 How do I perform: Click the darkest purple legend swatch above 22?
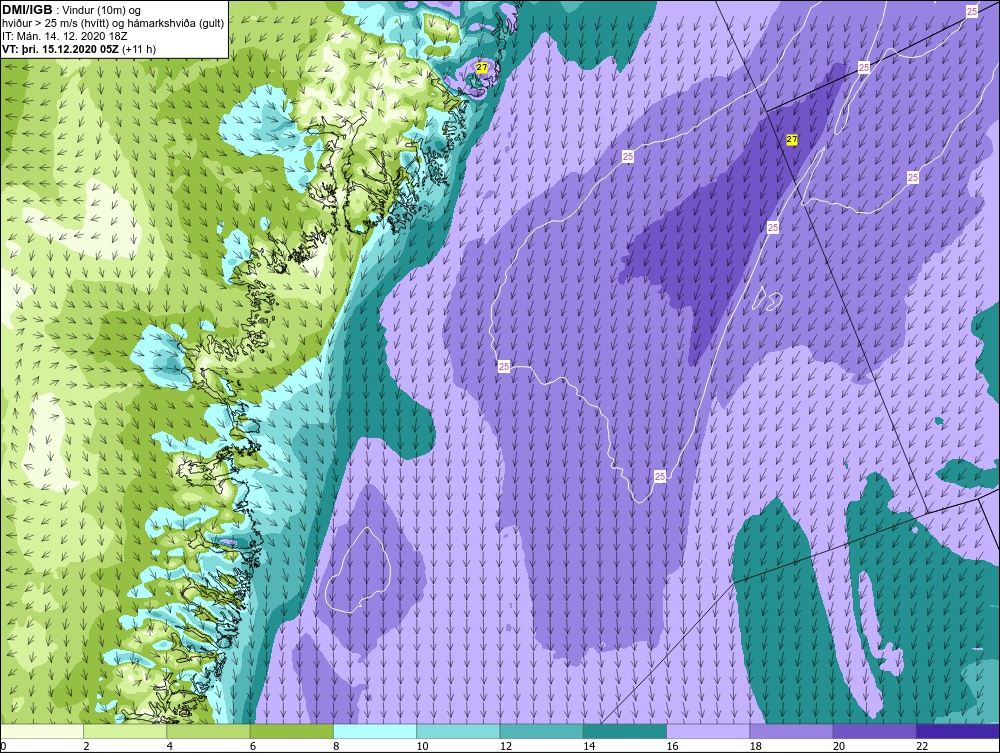click(x=957, y=731)
